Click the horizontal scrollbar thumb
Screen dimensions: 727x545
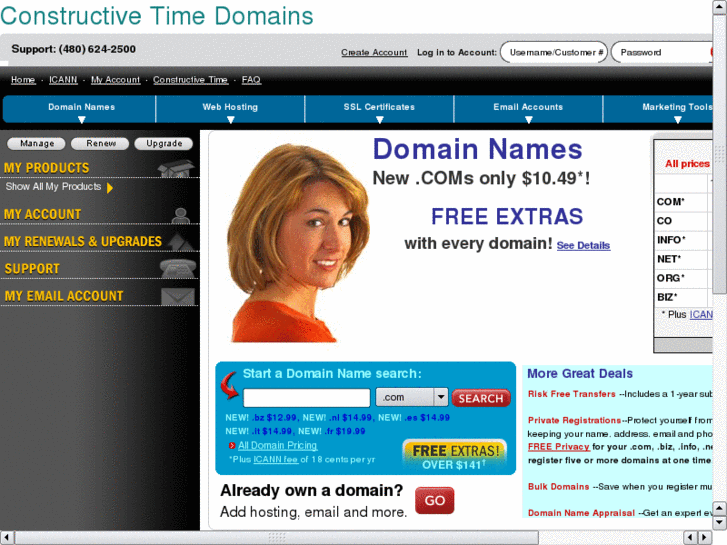277,537
